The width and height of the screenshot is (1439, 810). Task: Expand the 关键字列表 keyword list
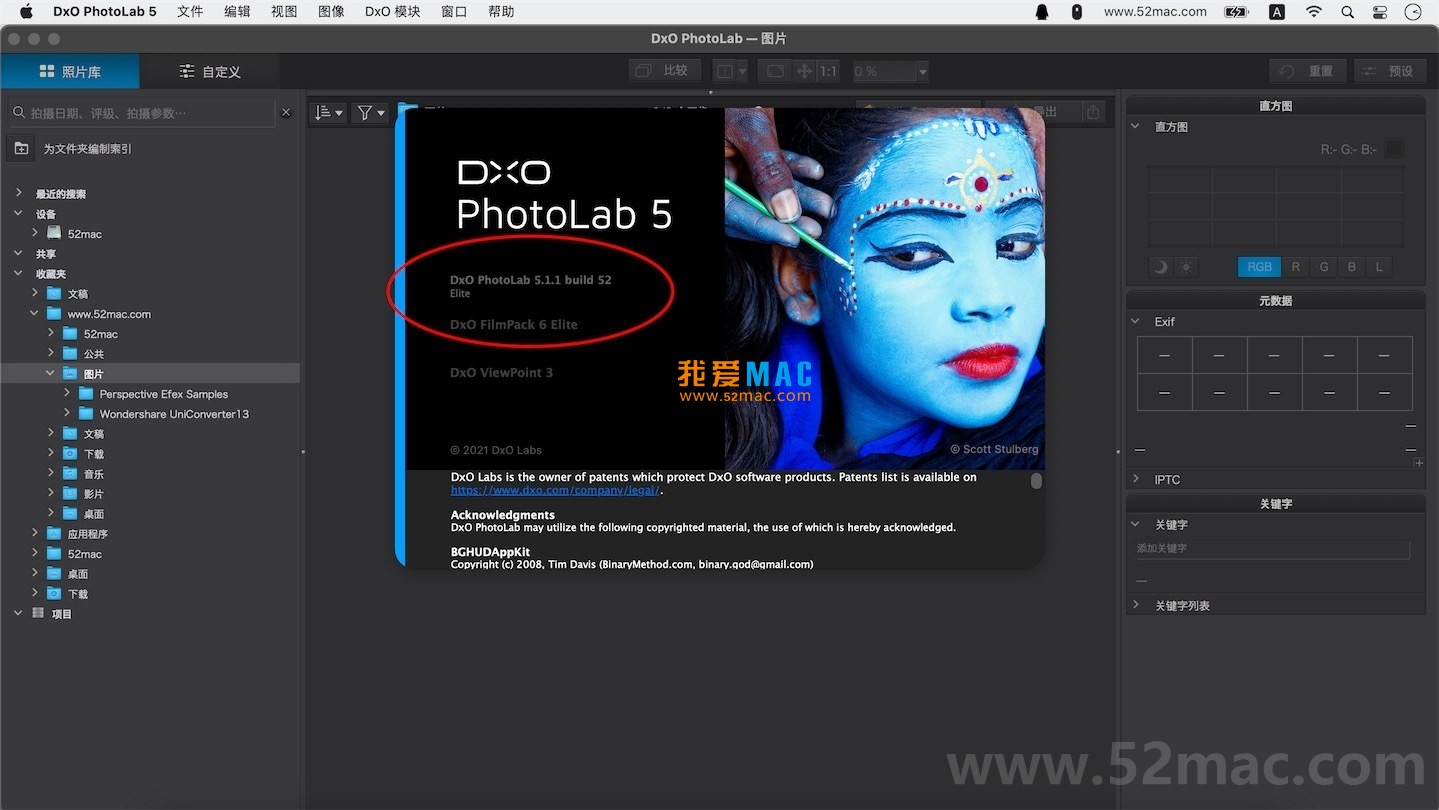pyautogui.click(x=1136, y=605)
